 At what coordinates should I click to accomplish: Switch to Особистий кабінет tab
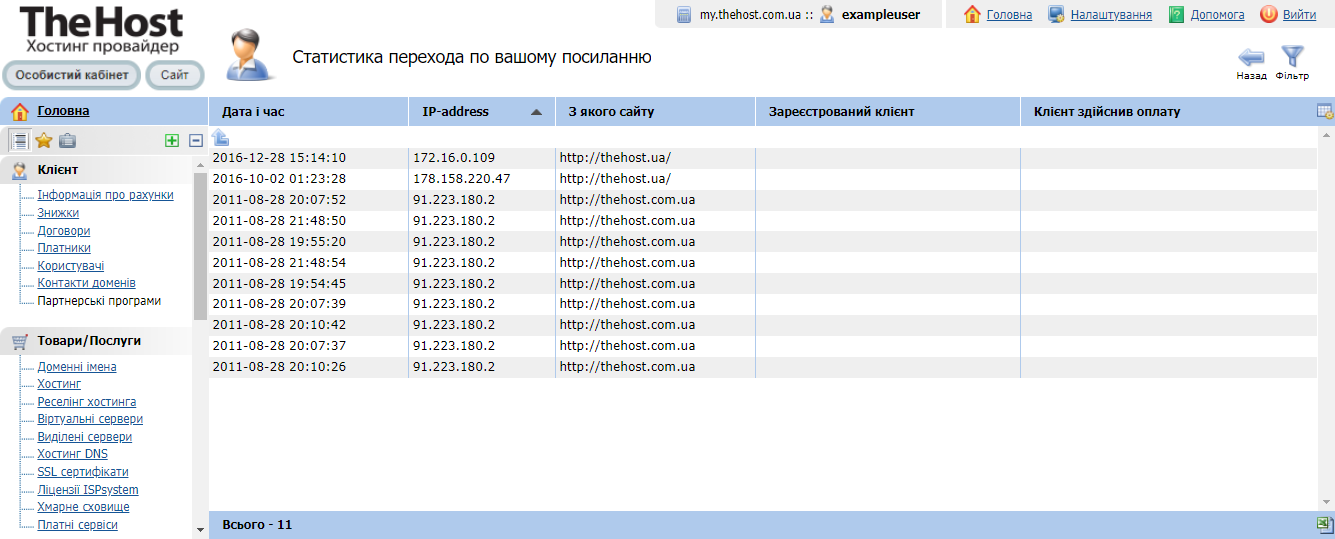(x=72, y=75)
